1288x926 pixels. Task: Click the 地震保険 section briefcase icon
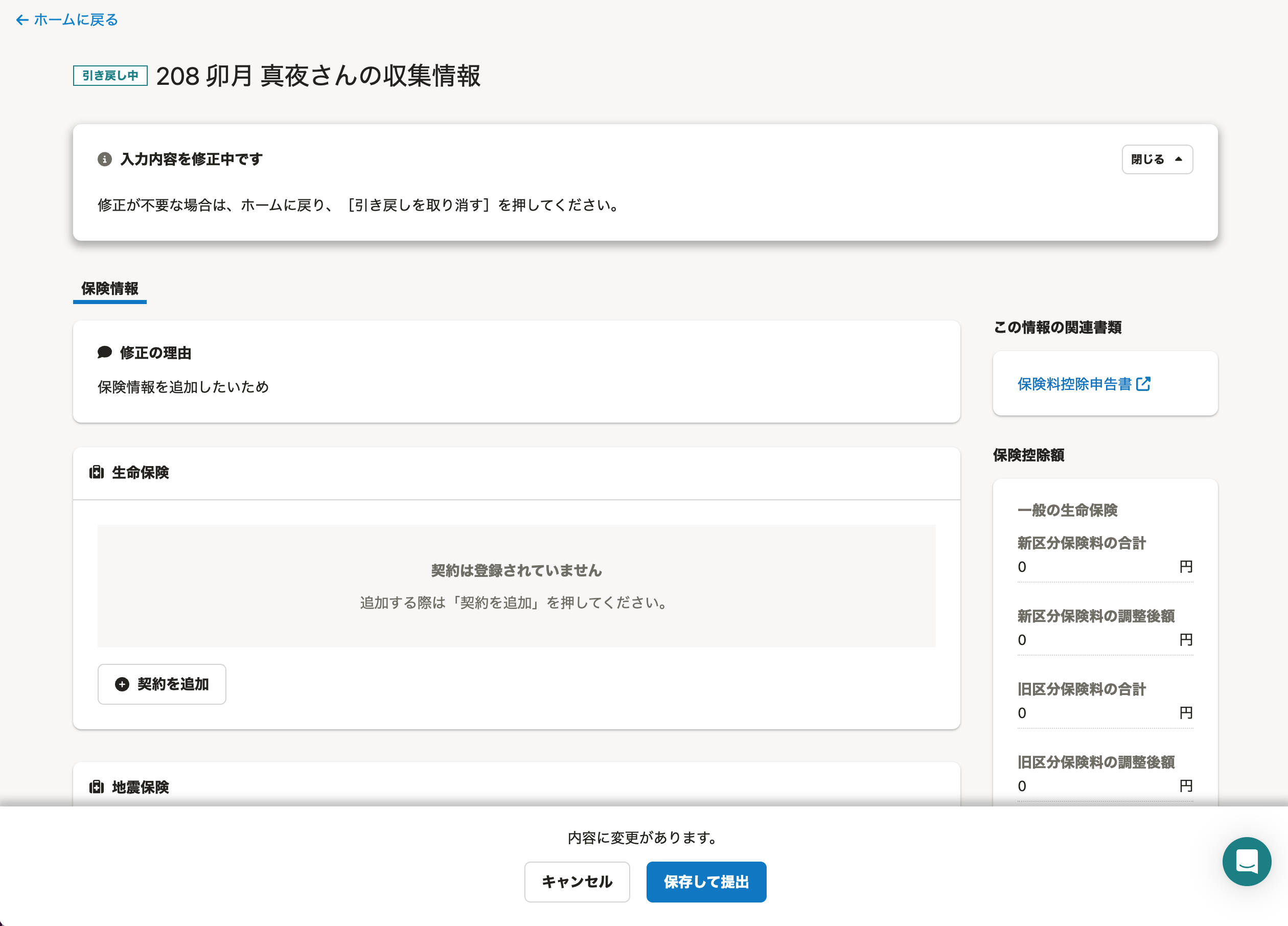click(97, 787)
